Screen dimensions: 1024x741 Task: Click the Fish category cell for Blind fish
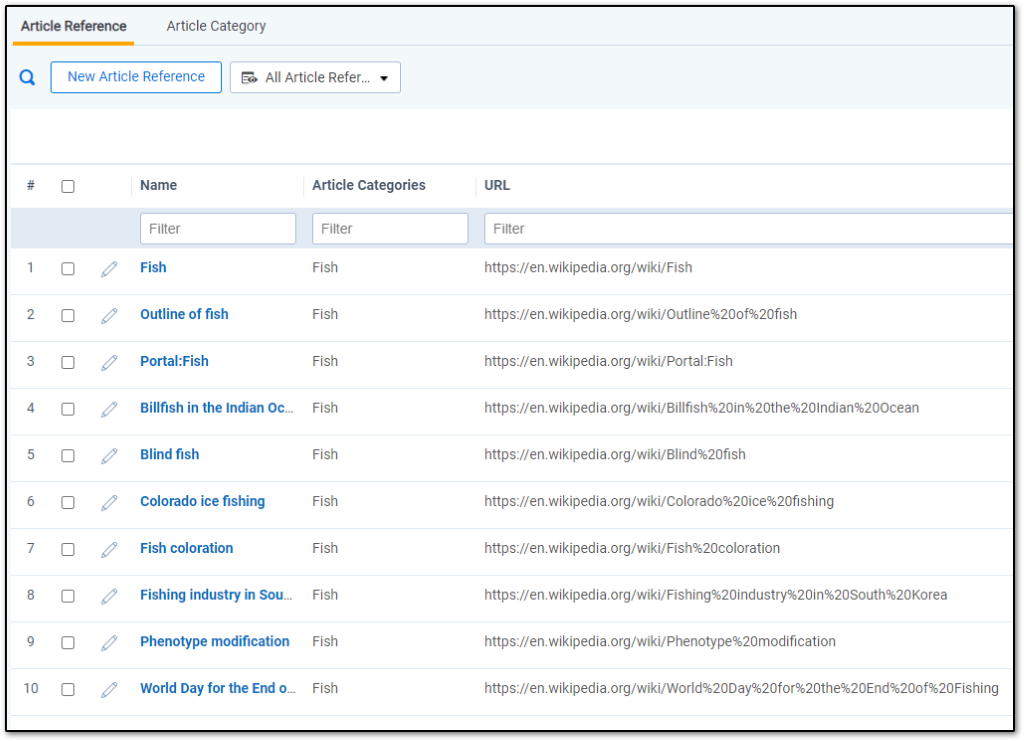tap(325, 455)
